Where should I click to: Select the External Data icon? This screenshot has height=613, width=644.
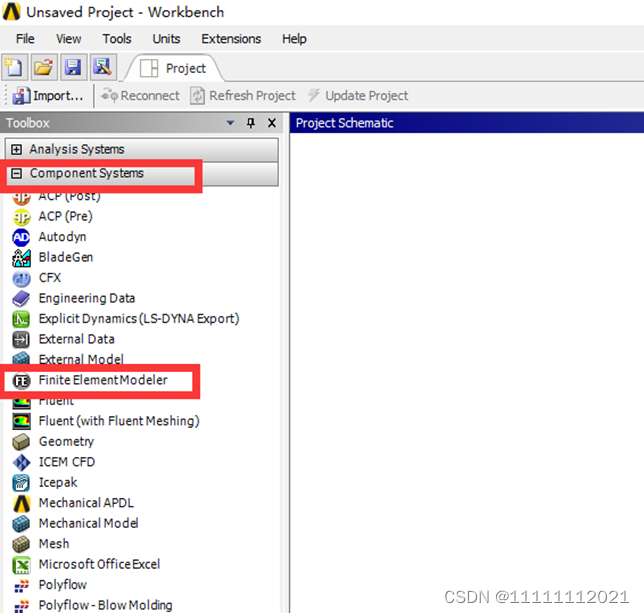coord(21,340)
